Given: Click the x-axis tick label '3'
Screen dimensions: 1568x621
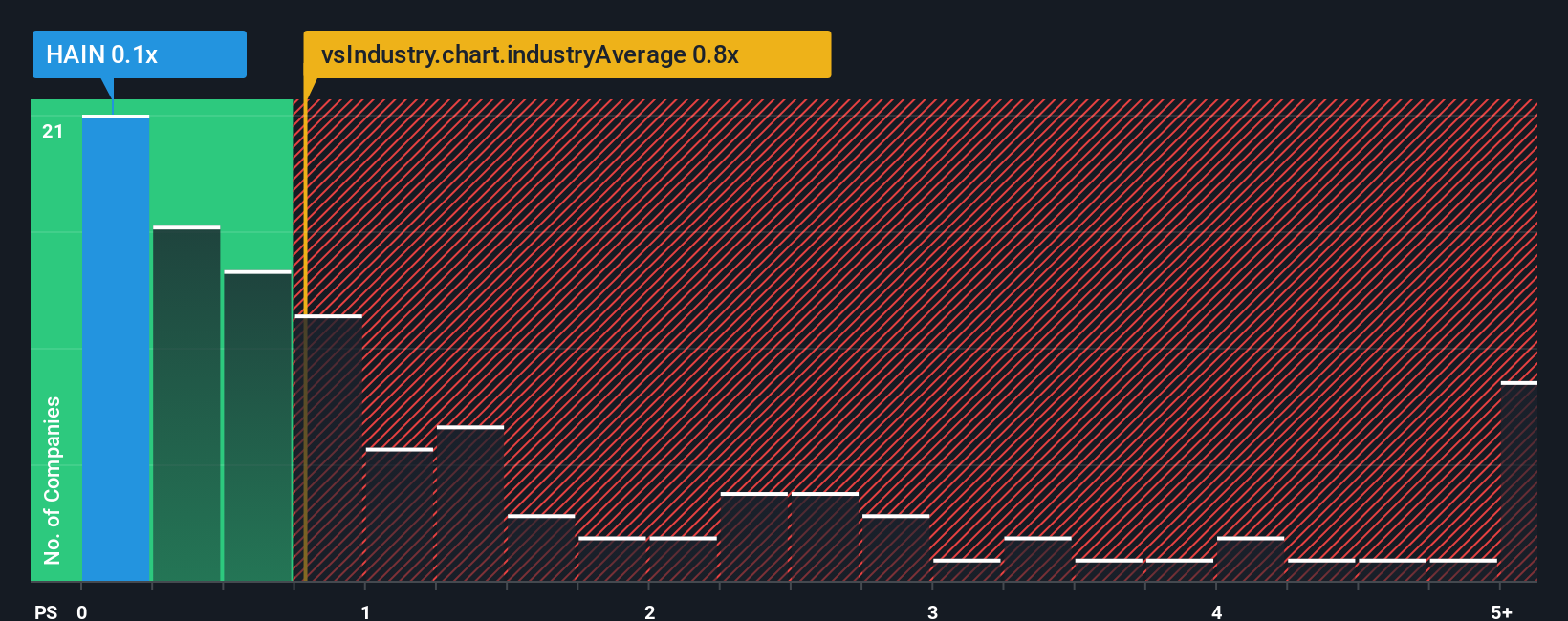Looking at the screenshot, I should (932, 612).
